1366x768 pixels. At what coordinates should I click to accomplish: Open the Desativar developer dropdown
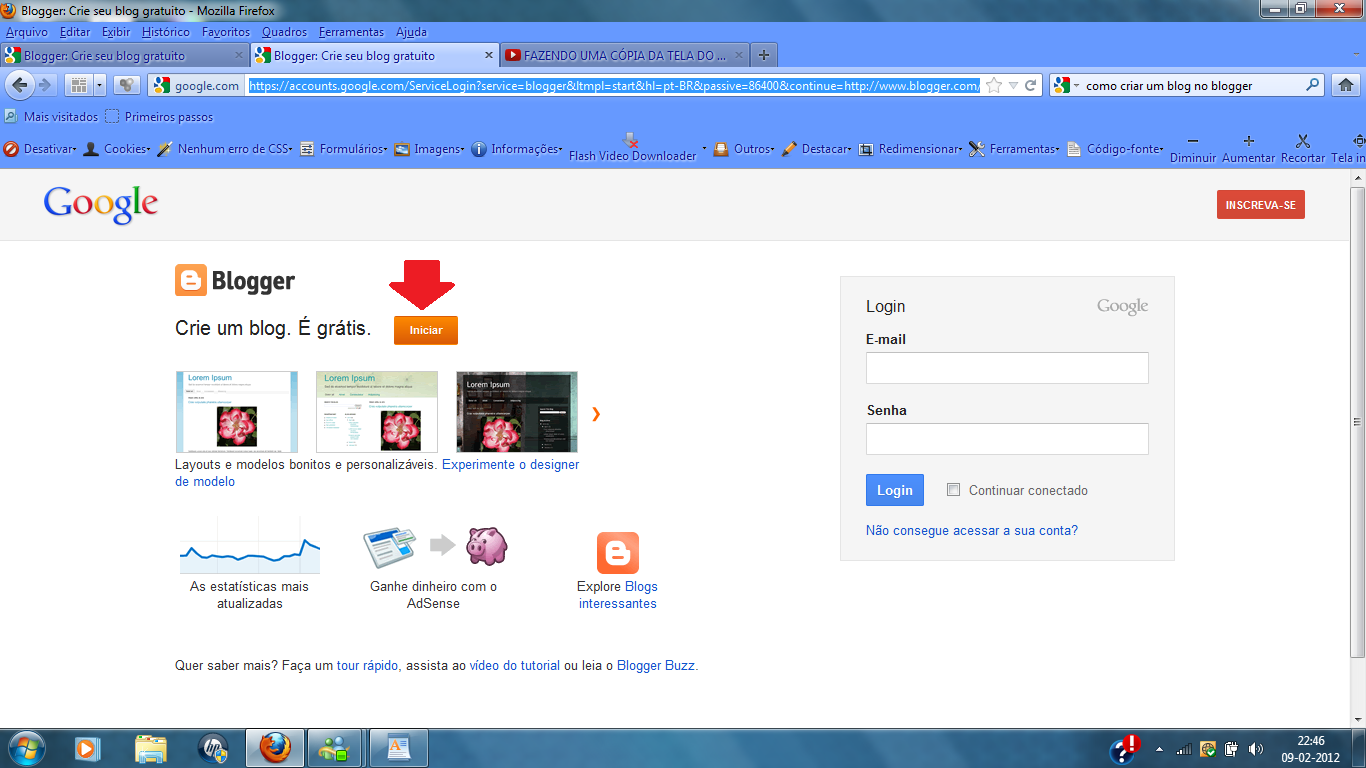click(x=40, y=149)
